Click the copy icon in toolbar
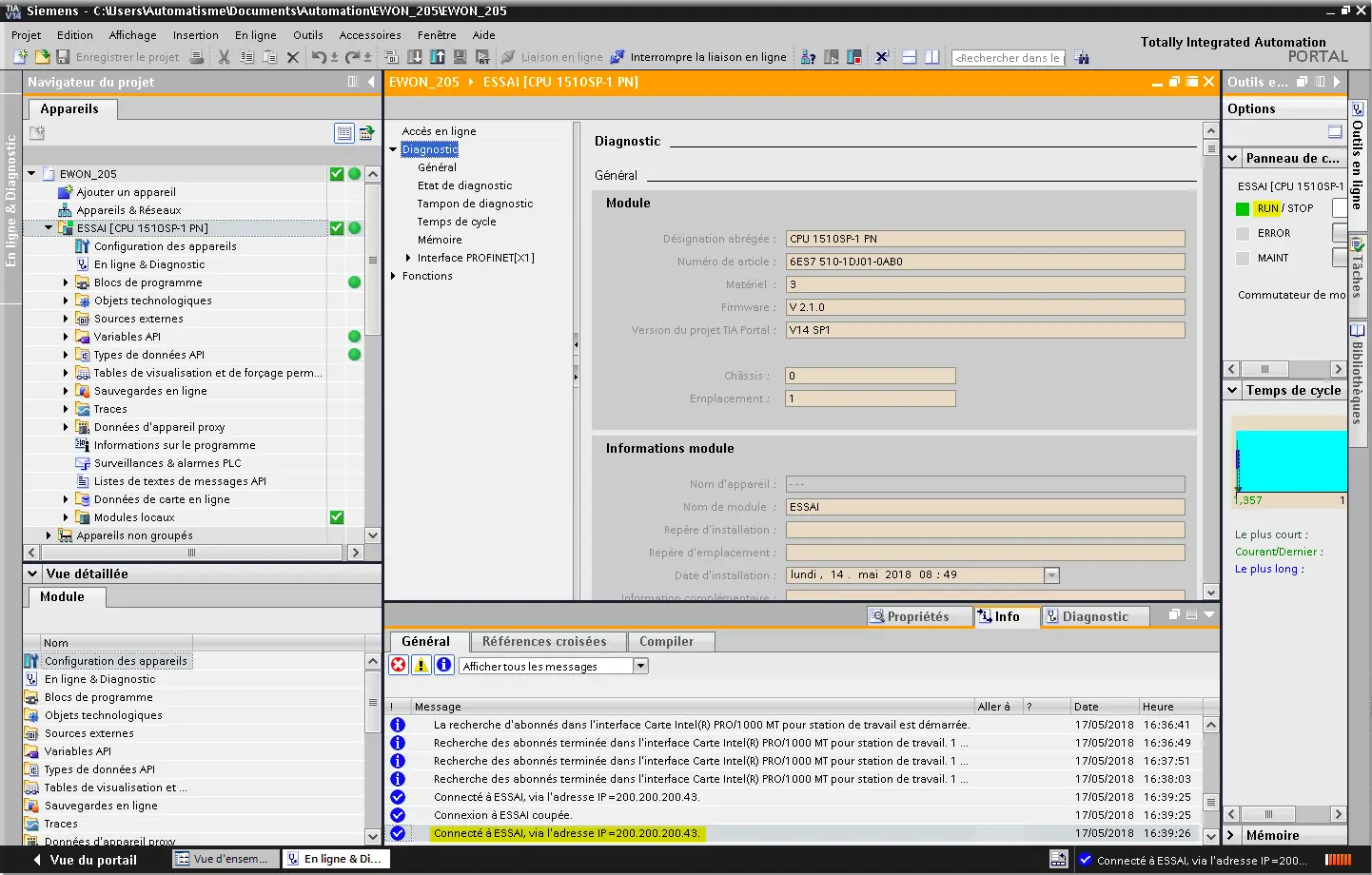The image size is (1372, 875). pos(246,57)
